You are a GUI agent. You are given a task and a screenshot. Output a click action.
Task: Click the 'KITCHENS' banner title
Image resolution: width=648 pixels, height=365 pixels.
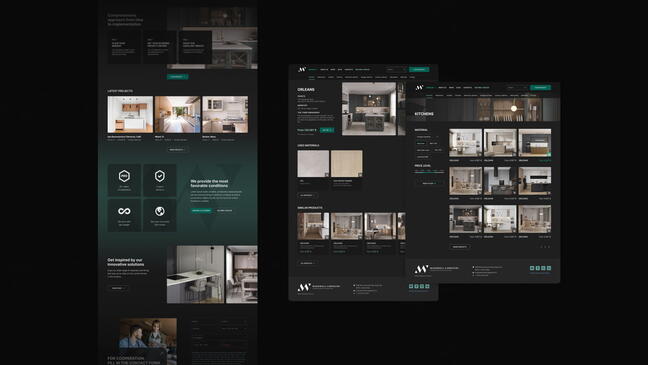(424, 114)
